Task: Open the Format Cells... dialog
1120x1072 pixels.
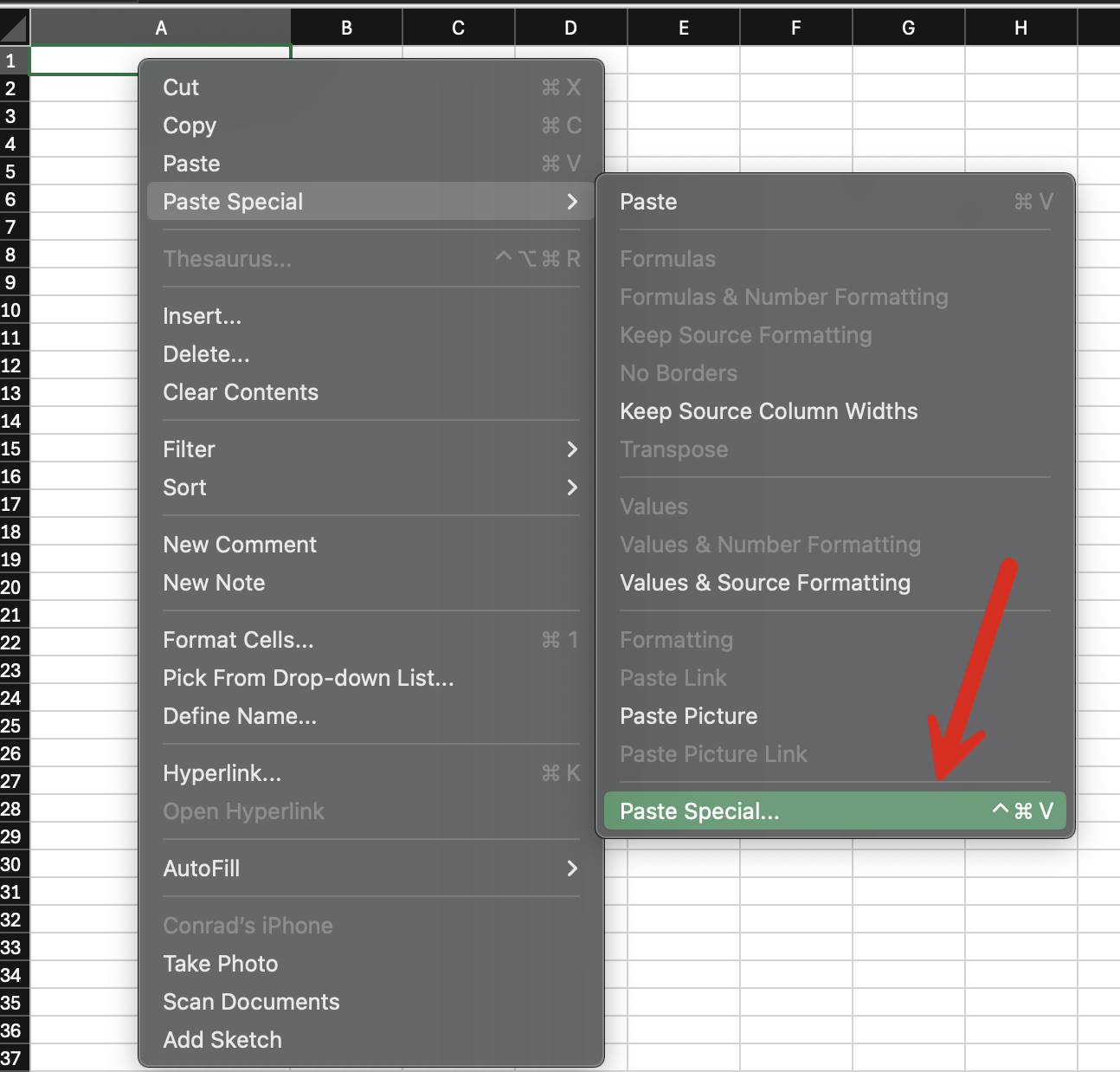Action: [x=239, y=640]
